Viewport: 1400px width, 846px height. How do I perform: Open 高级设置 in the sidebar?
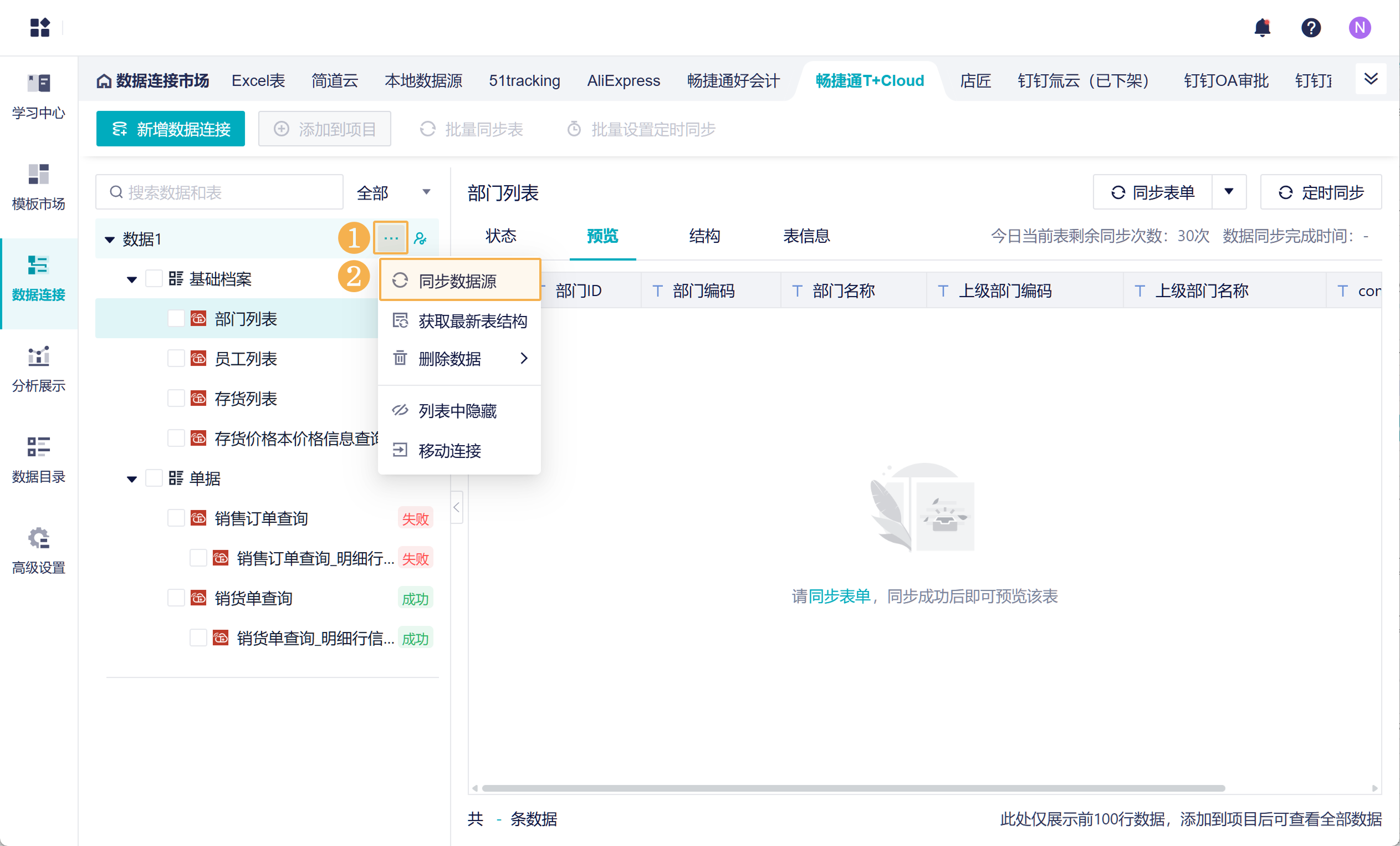click(x=39, y=551)
